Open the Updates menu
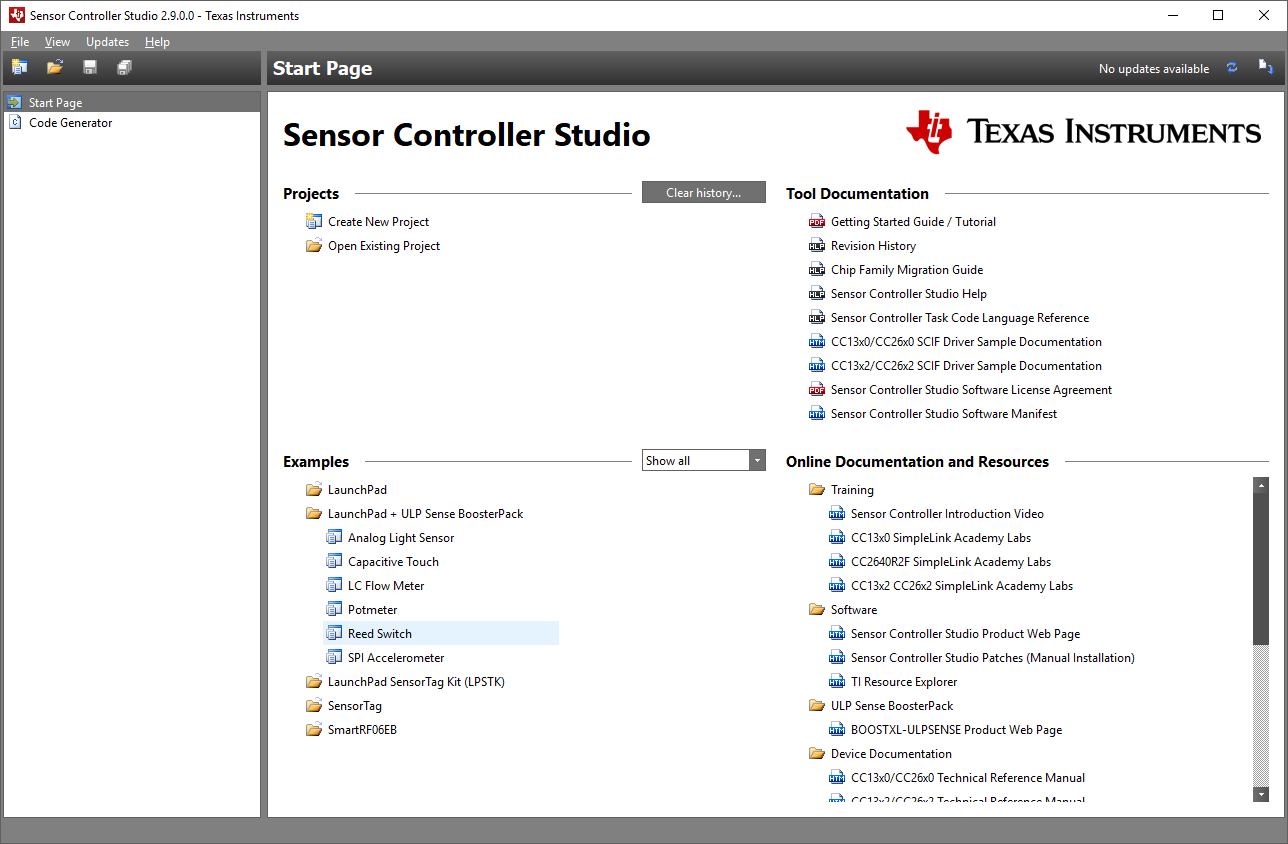Image resolution: width=1288 pixels, height=844 pixels. coord(107,42)
